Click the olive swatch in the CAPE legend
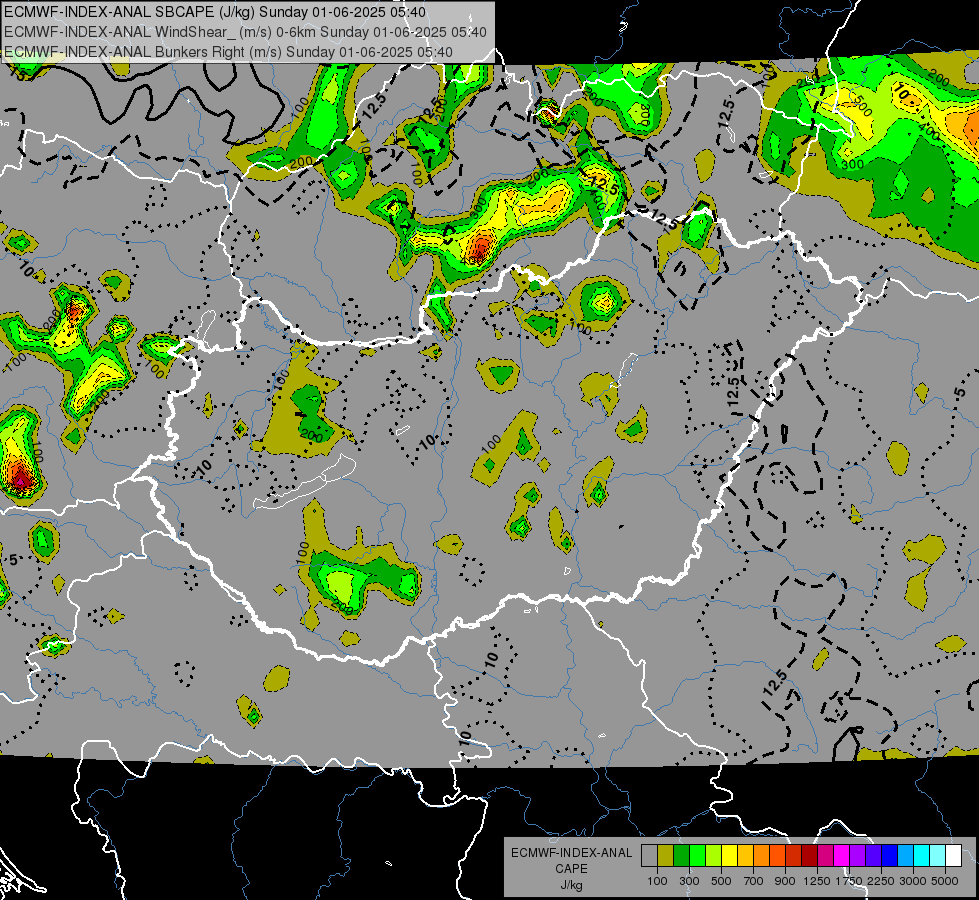Screen dimensions: 979x900 [x=665, y=856]
